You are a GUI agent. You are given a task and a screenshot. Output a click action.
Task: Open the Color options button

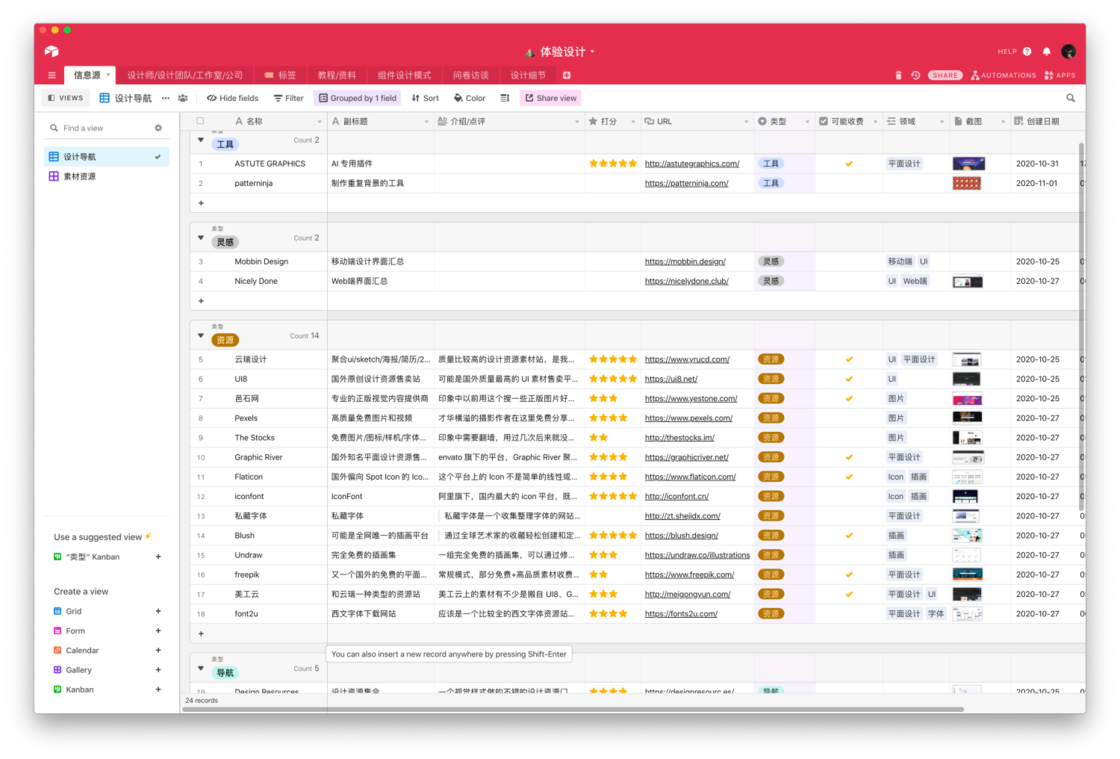coord(469,98)
